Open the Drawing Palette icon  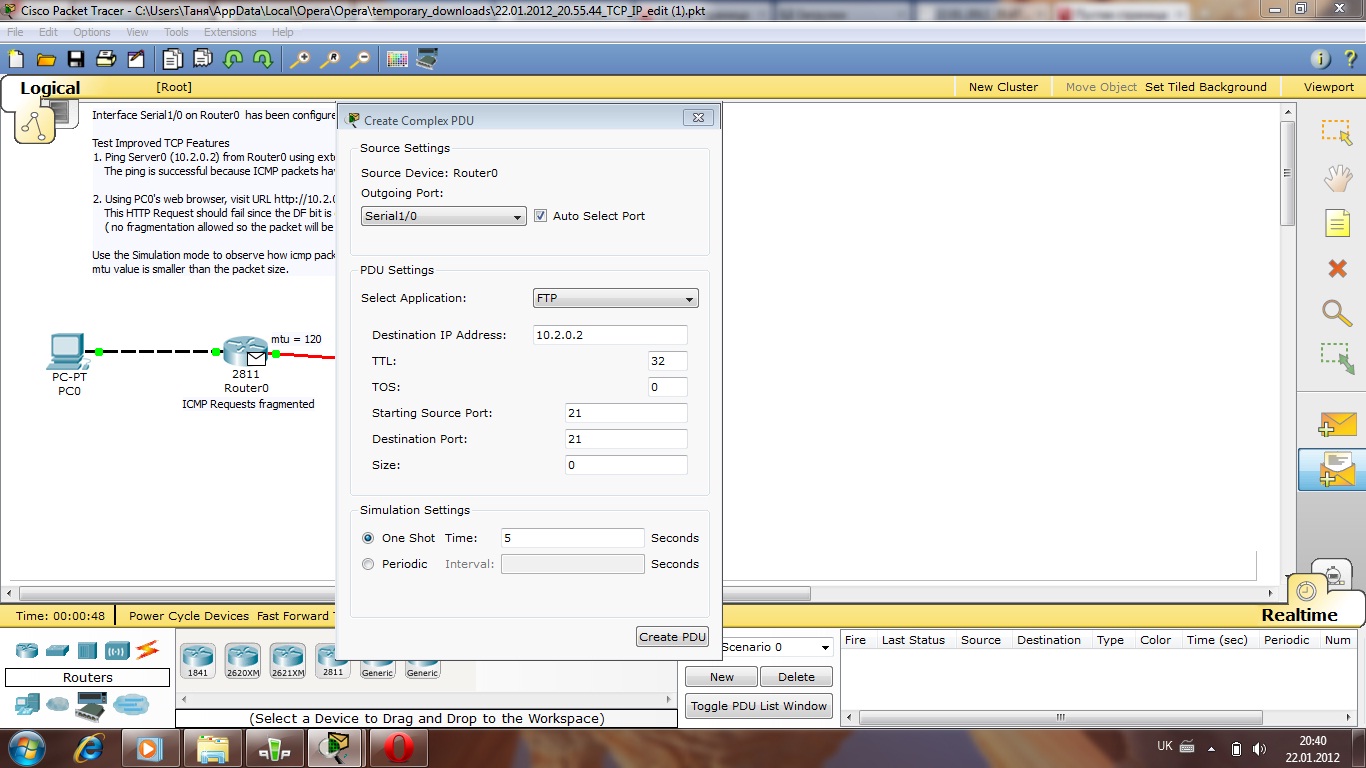[x=397, y=59]
